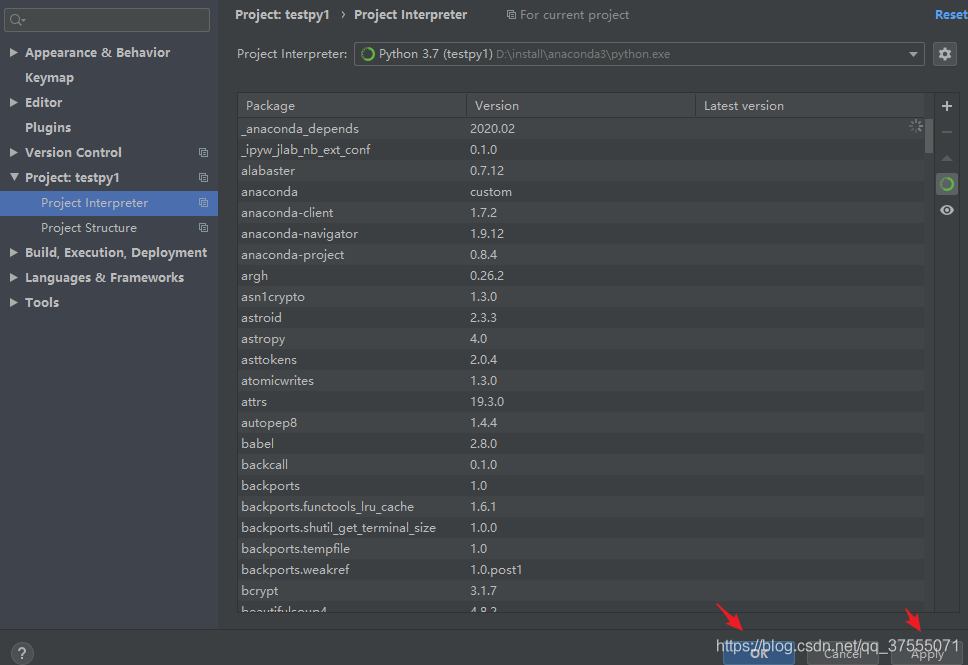968x665 pixels.
Task: Show early releases with the eye icon
Action: pos(946,210)
